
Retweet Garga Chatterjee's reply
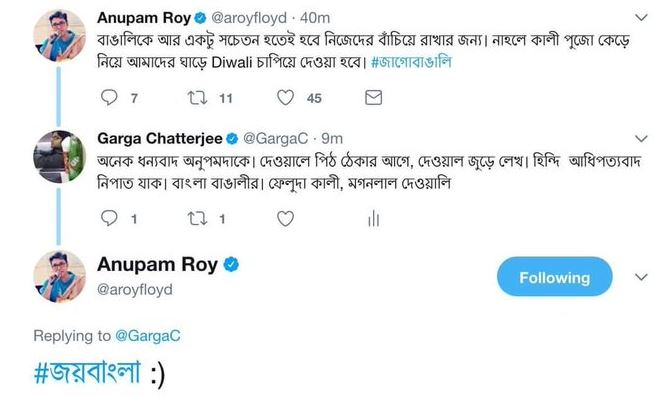(197, 219)
